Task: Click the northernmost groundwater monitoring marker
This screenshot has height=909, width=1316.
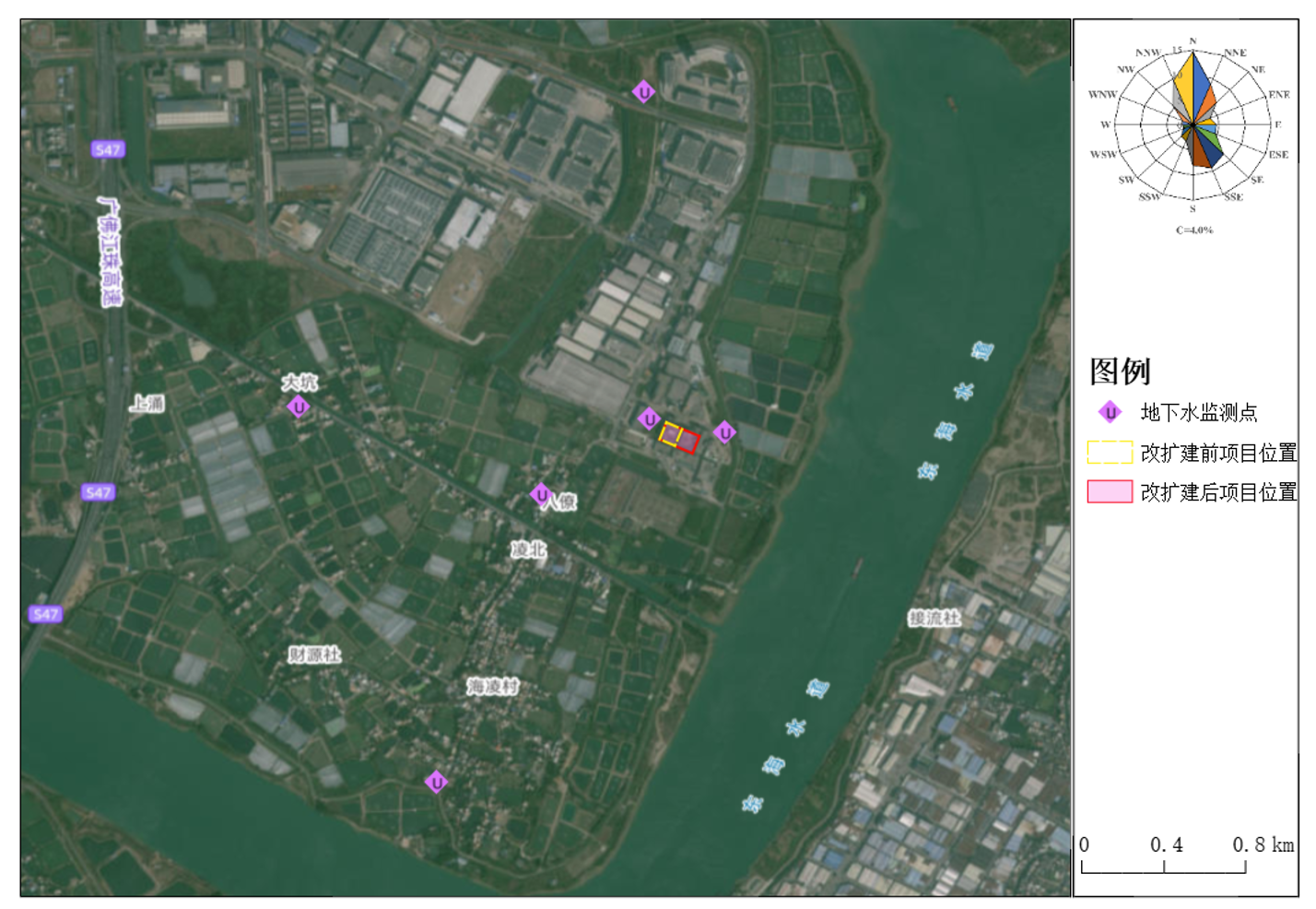Action: pyautogui.click(x=643, y=92)
